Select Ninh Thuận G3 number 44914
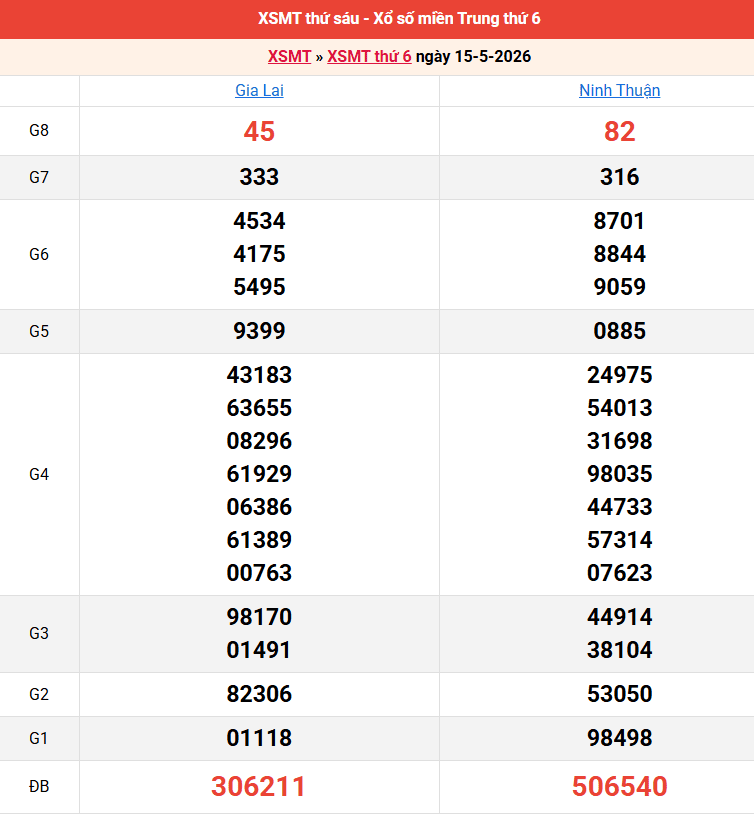 (x=620, y=617)
